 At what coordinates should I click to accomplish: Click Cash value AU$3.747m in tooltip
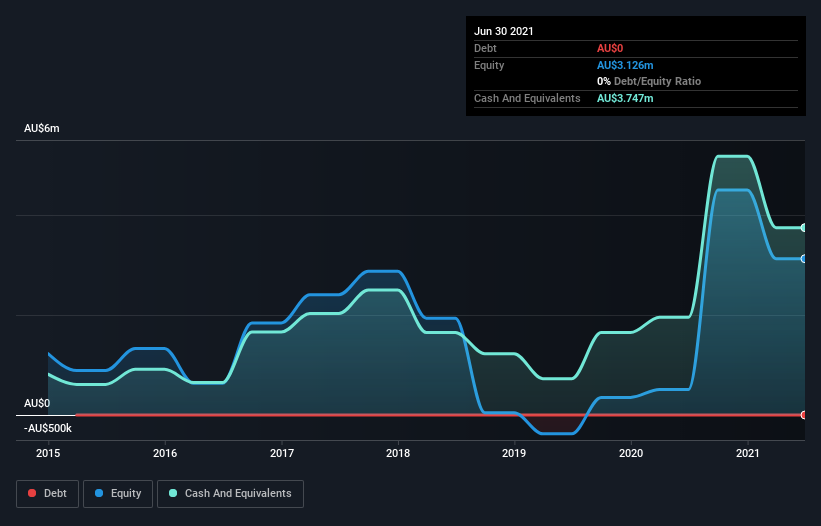625,98
